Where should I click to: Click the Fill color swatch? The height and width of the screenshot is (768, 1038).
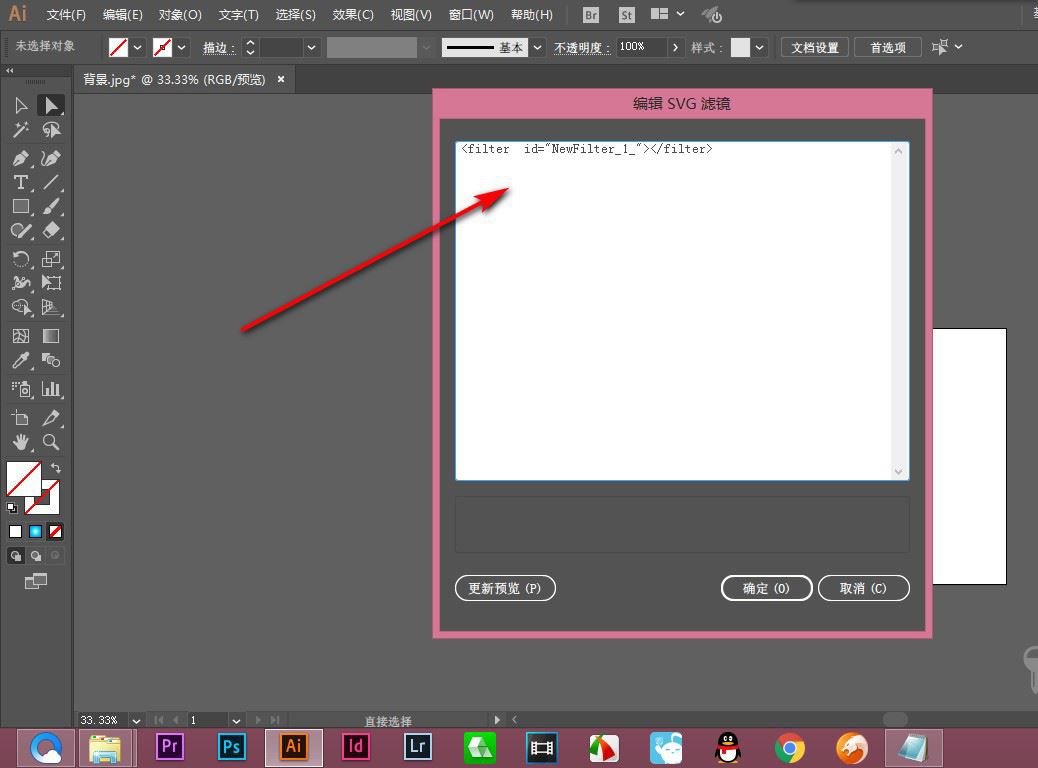tap(23, 479)
